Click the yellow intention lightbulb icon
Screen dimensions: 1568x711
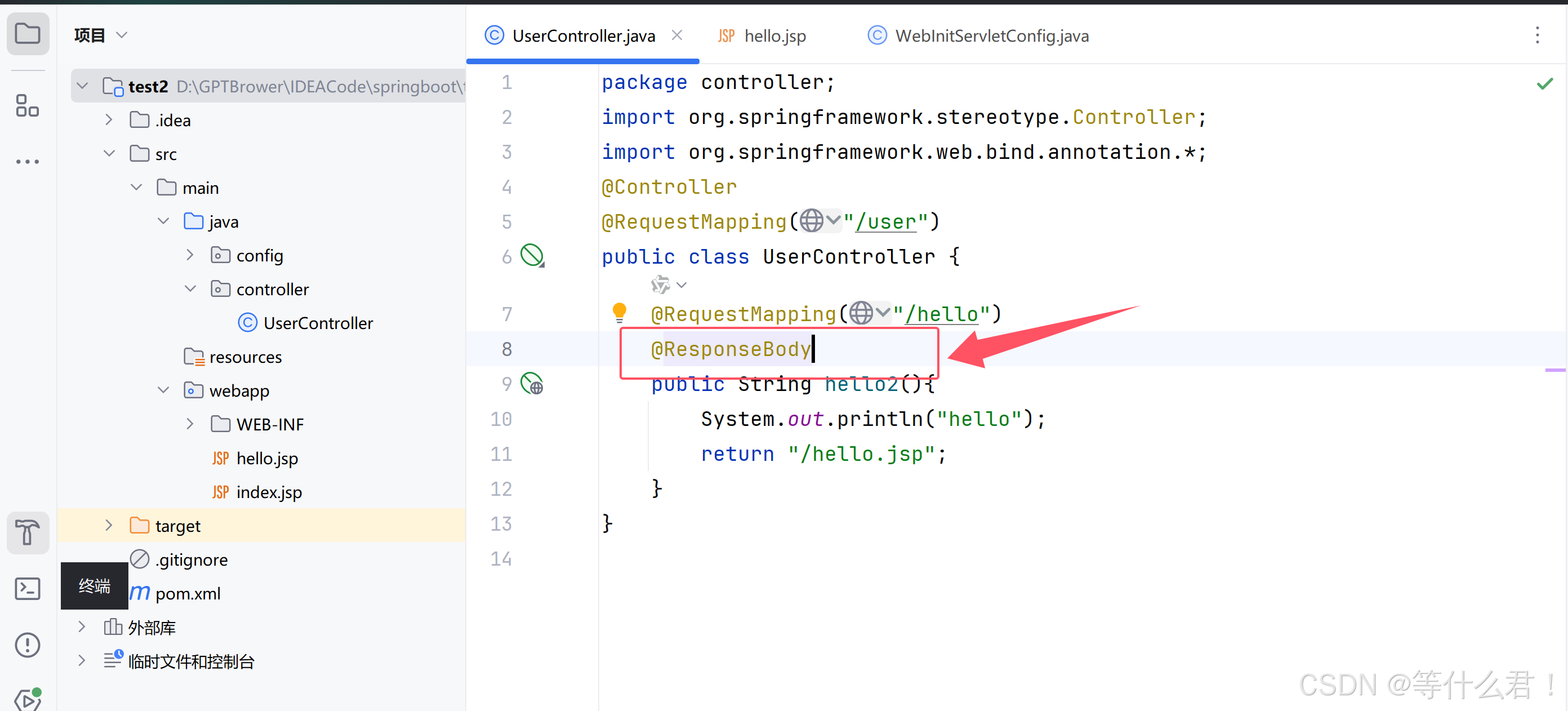tap(619, 312)
